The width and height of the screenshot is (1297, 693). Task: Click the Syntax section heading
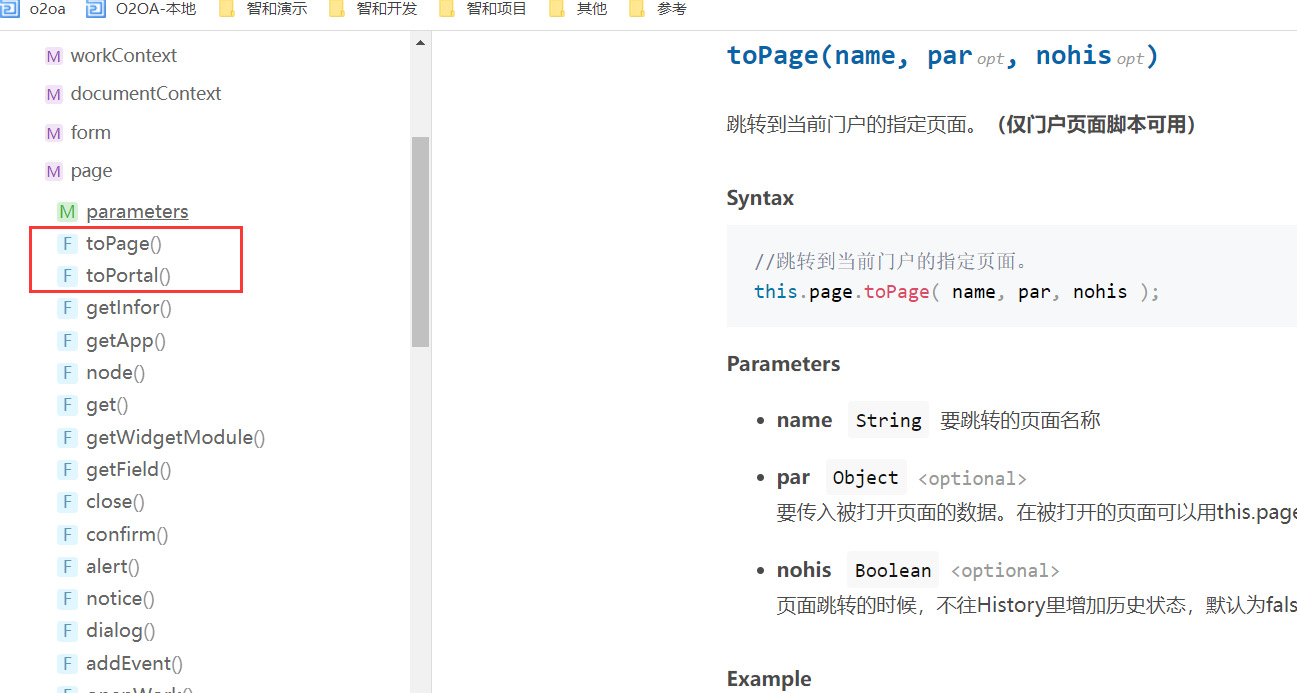pos(760,198)
